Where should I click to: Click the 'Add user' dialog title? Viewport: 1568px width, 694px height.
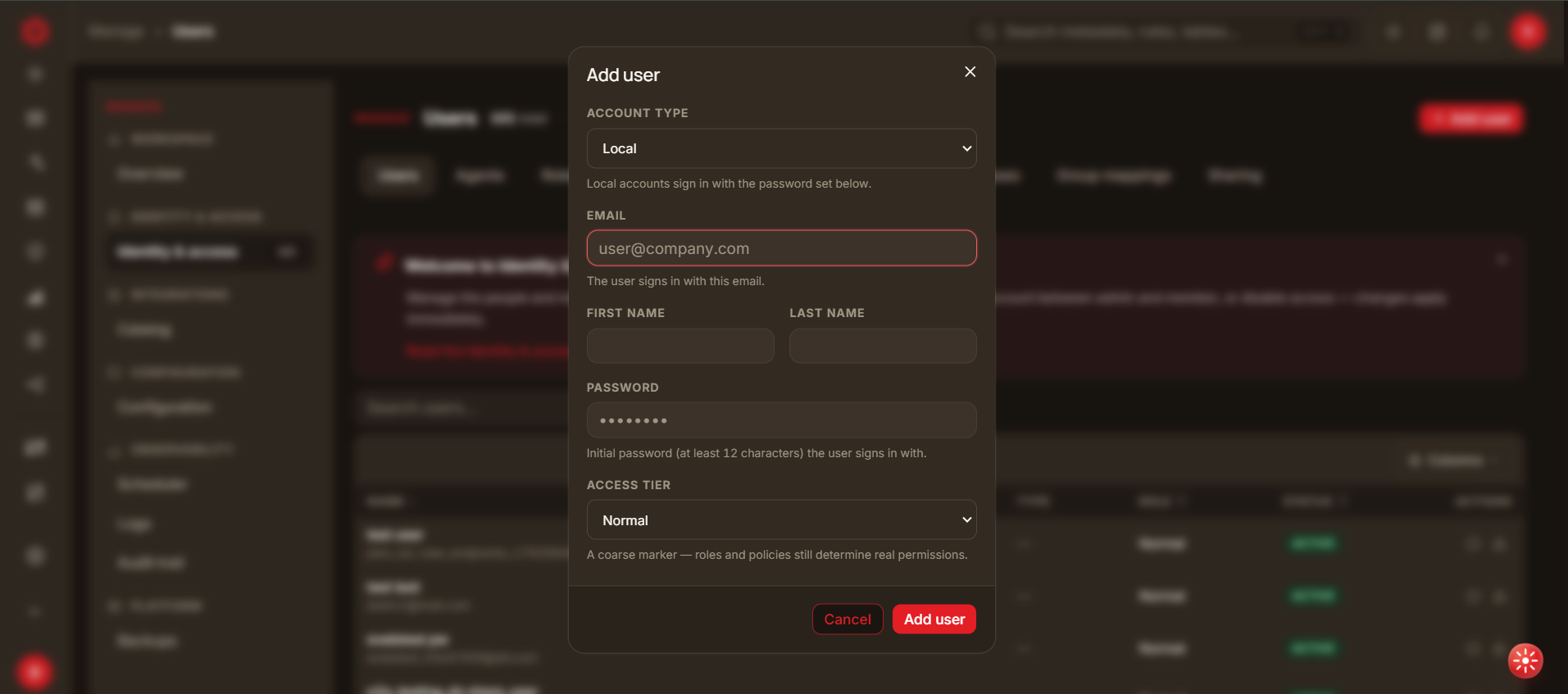point(623,75)
